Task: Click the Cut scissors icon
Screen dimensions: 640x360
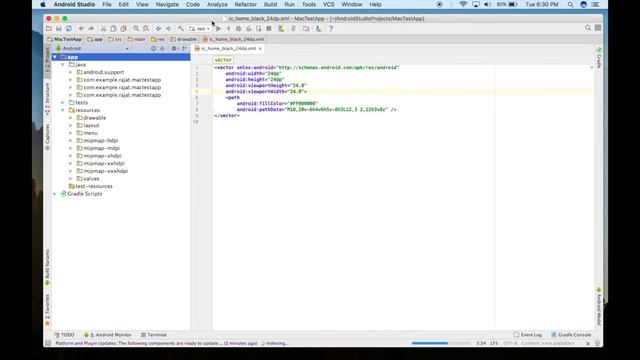Action: [103, 29]
